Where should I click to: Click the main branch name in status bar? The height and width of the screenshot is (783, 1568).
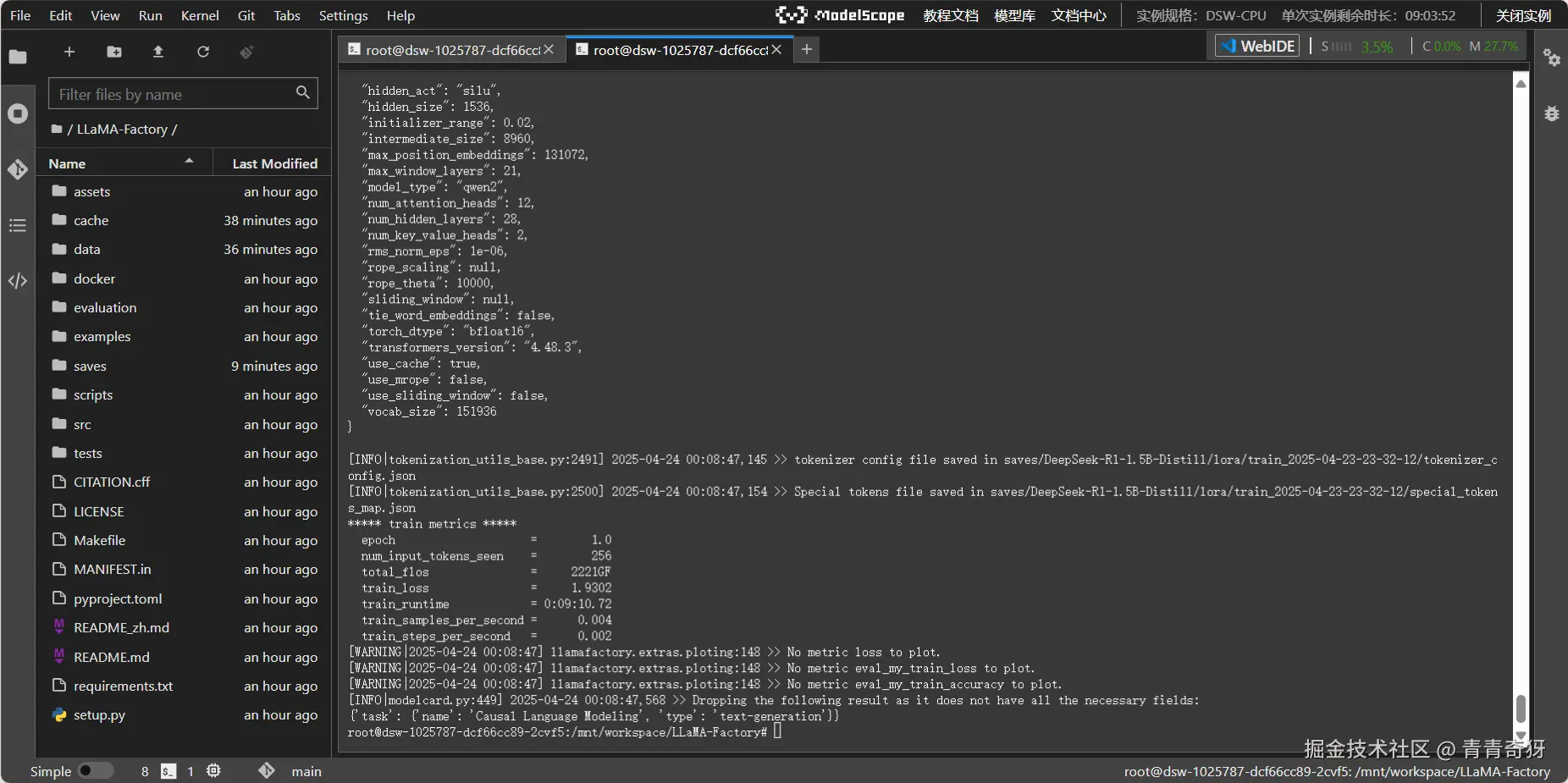pyautogui.click(x=306, y=771)
